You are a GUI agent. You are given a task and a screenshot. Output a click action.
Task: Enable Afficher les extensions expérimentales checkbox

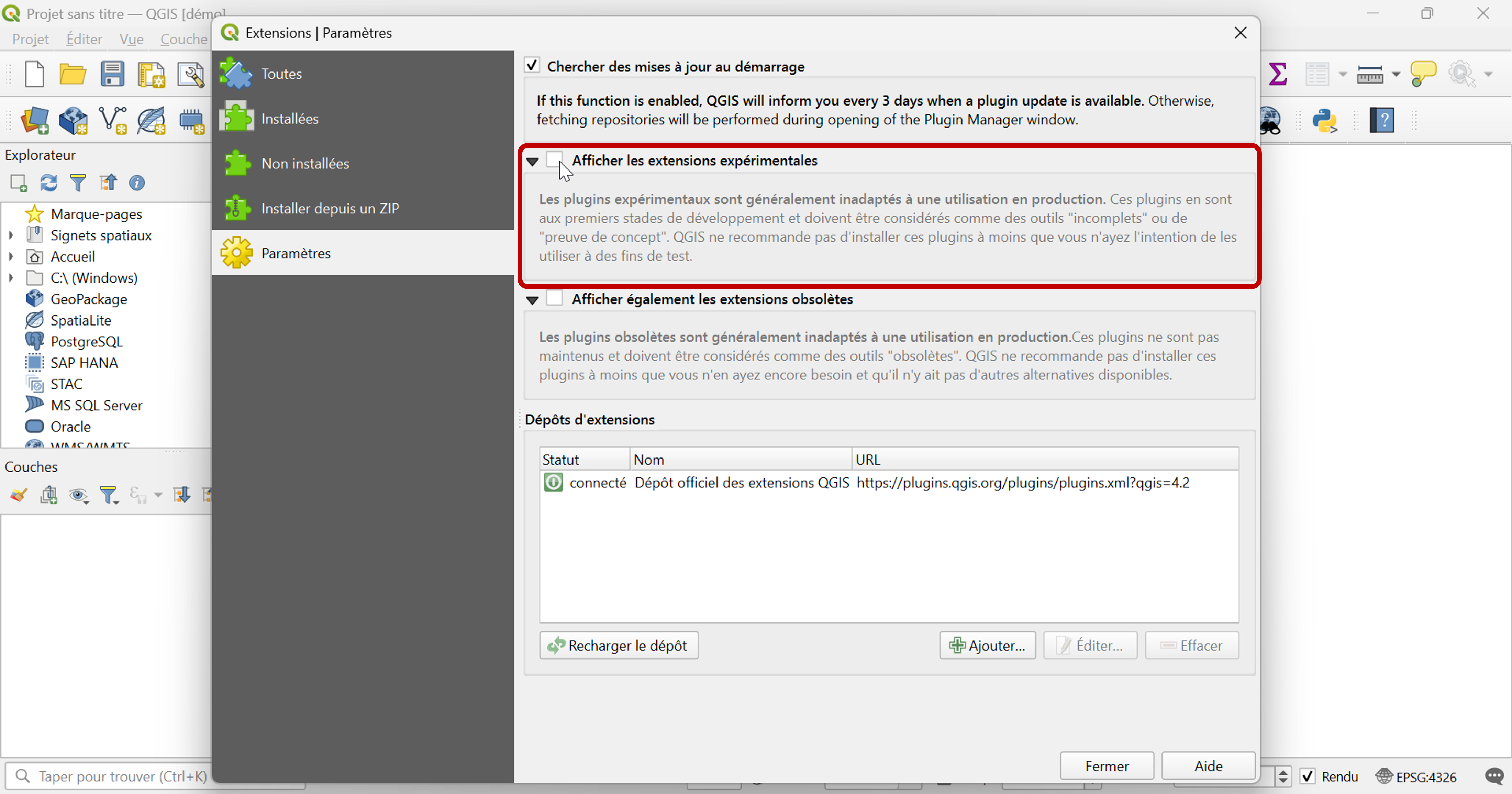(555, 160)
